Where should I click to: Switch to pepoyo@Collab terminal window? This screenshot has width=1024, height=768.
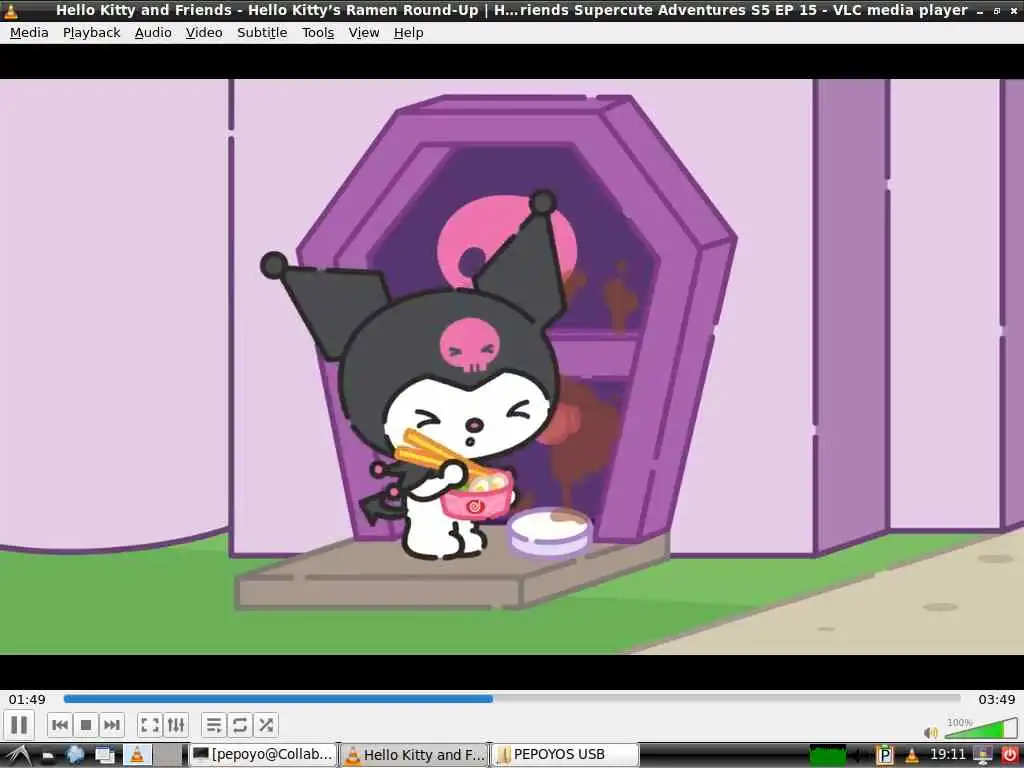click(263, 755)
